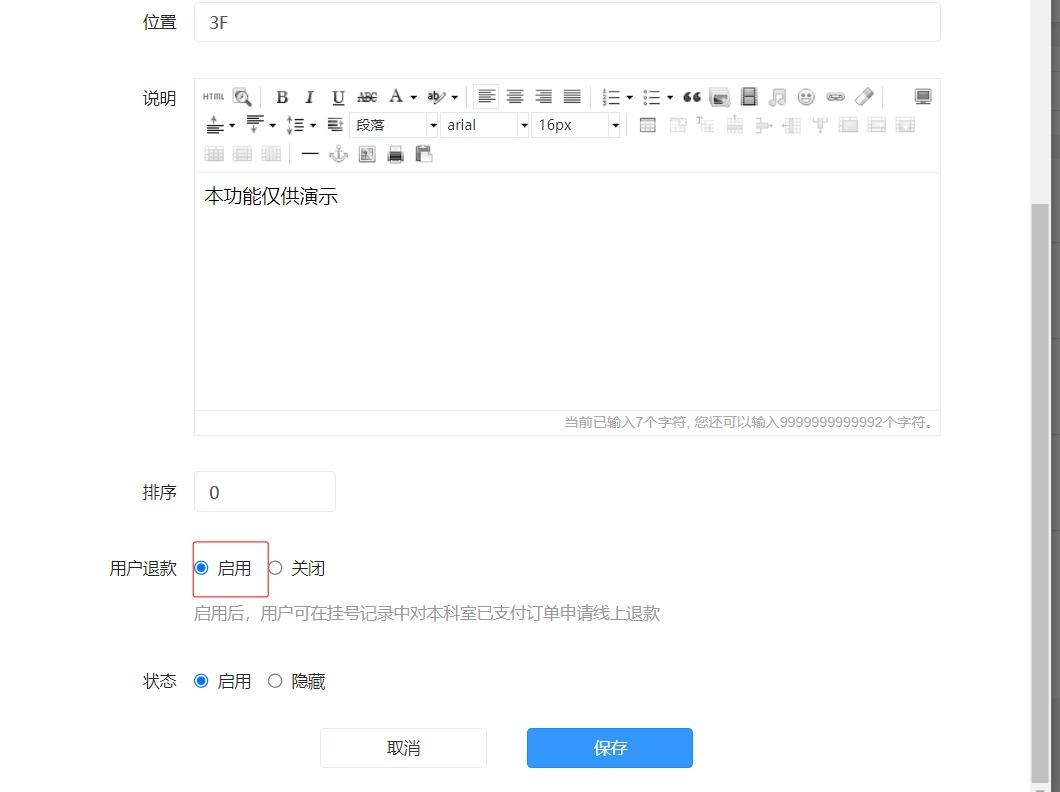Open the arial font family dropdown
This screenshot has width=1060, height=792.
pyautogui.click(x=485, y=125)
